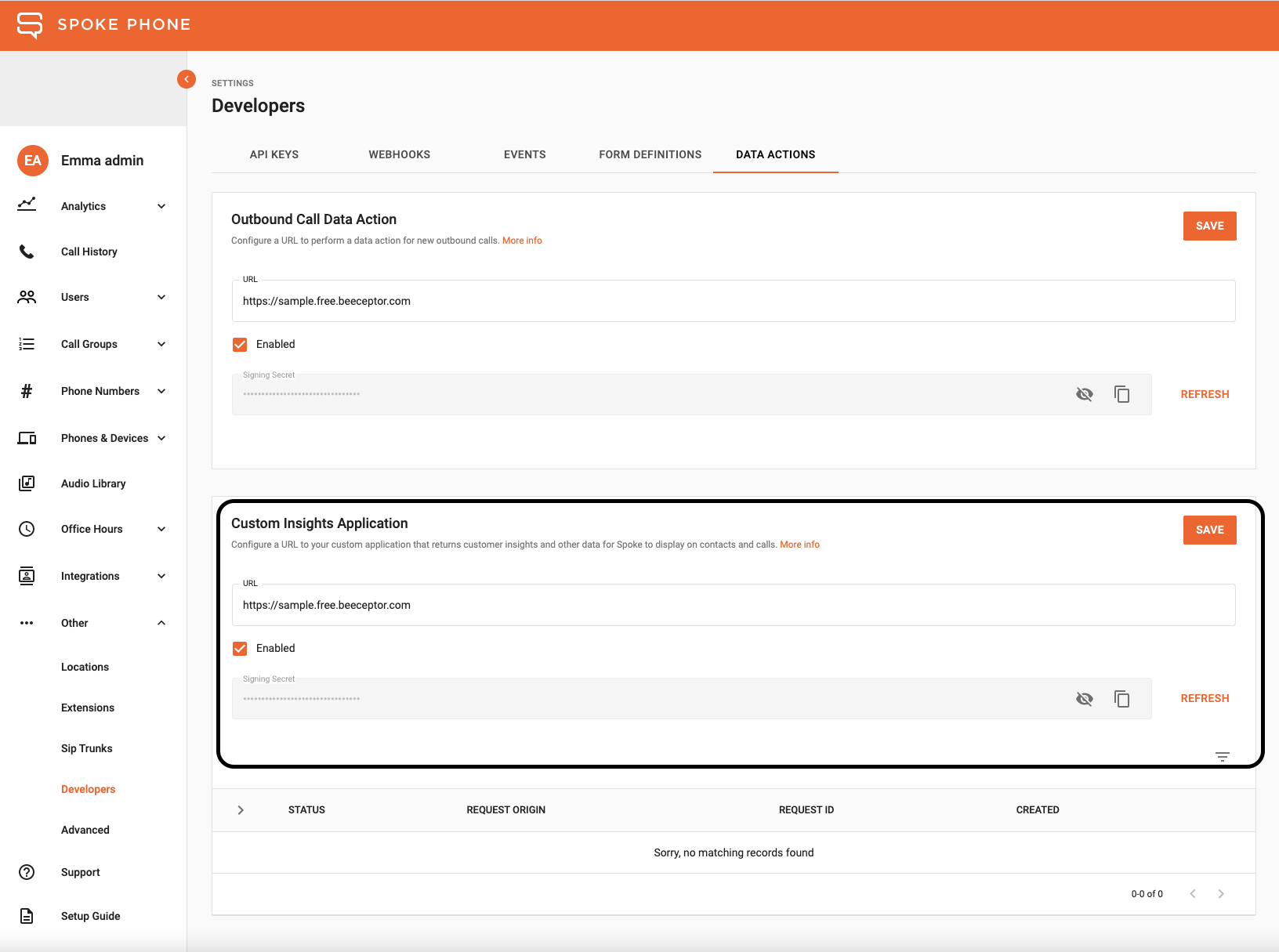Click the Office Hours clock icon
Screen dimensions: 1279x952
pyautogui.click(x=27, y=528)
